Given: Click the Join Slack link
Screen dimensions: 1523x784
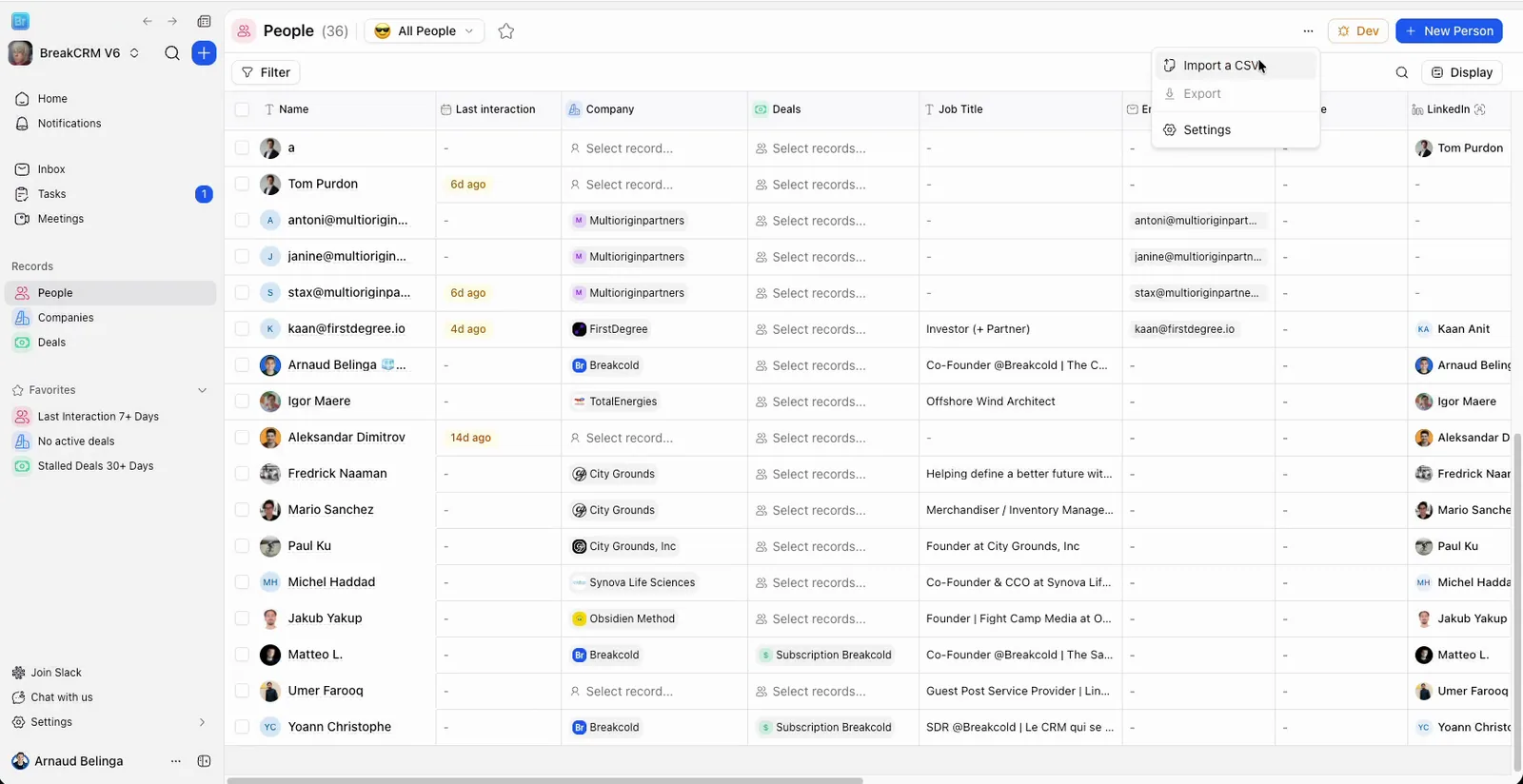Looking at the screenshot, I should (55, 673).
